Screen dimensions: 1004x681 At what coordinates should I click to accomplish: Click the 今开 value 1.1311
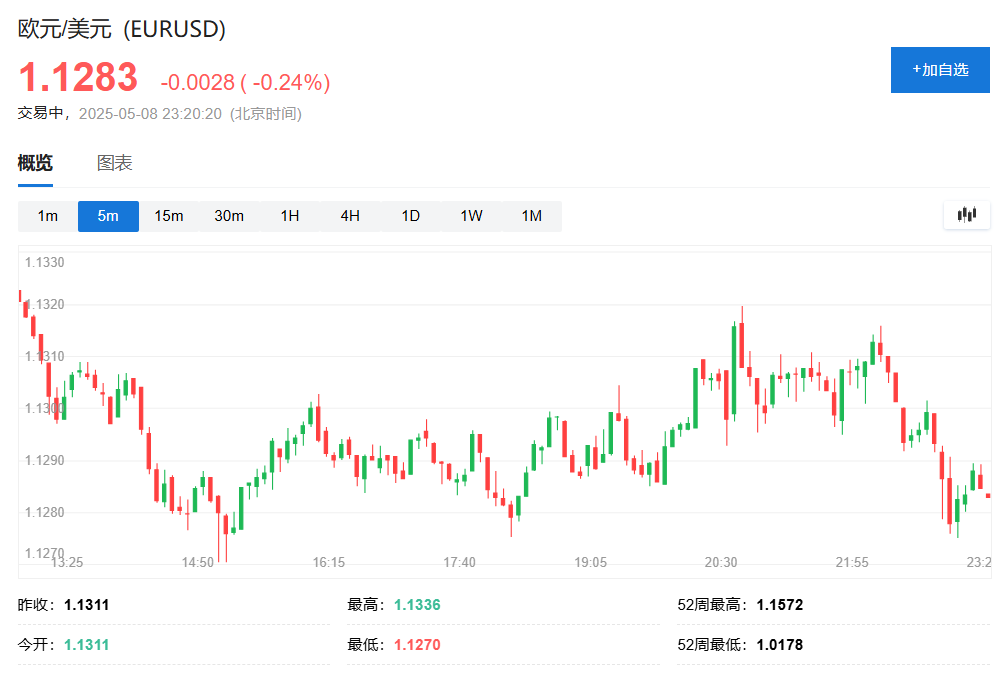point(86,645)
